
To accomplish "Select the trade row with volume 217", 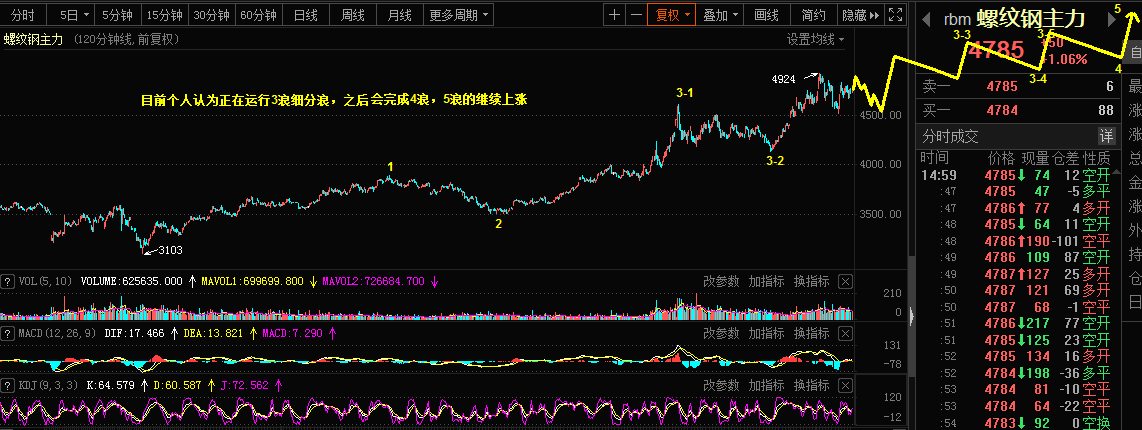I will click(x=1017, y=322).
